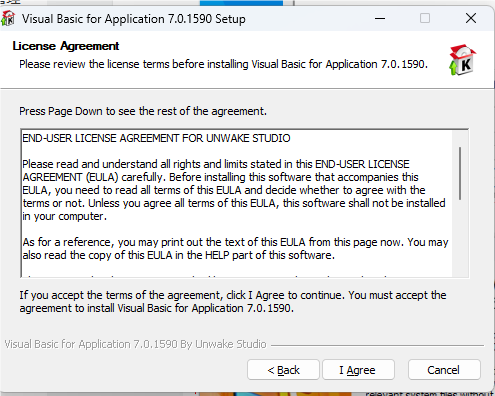This screenshot has width=495, height=396.
Task: Click 'END-USER LICENSE AGREEMENT FOR UNWAKE STUDIO' heading
Action: [x=156, y=138]
